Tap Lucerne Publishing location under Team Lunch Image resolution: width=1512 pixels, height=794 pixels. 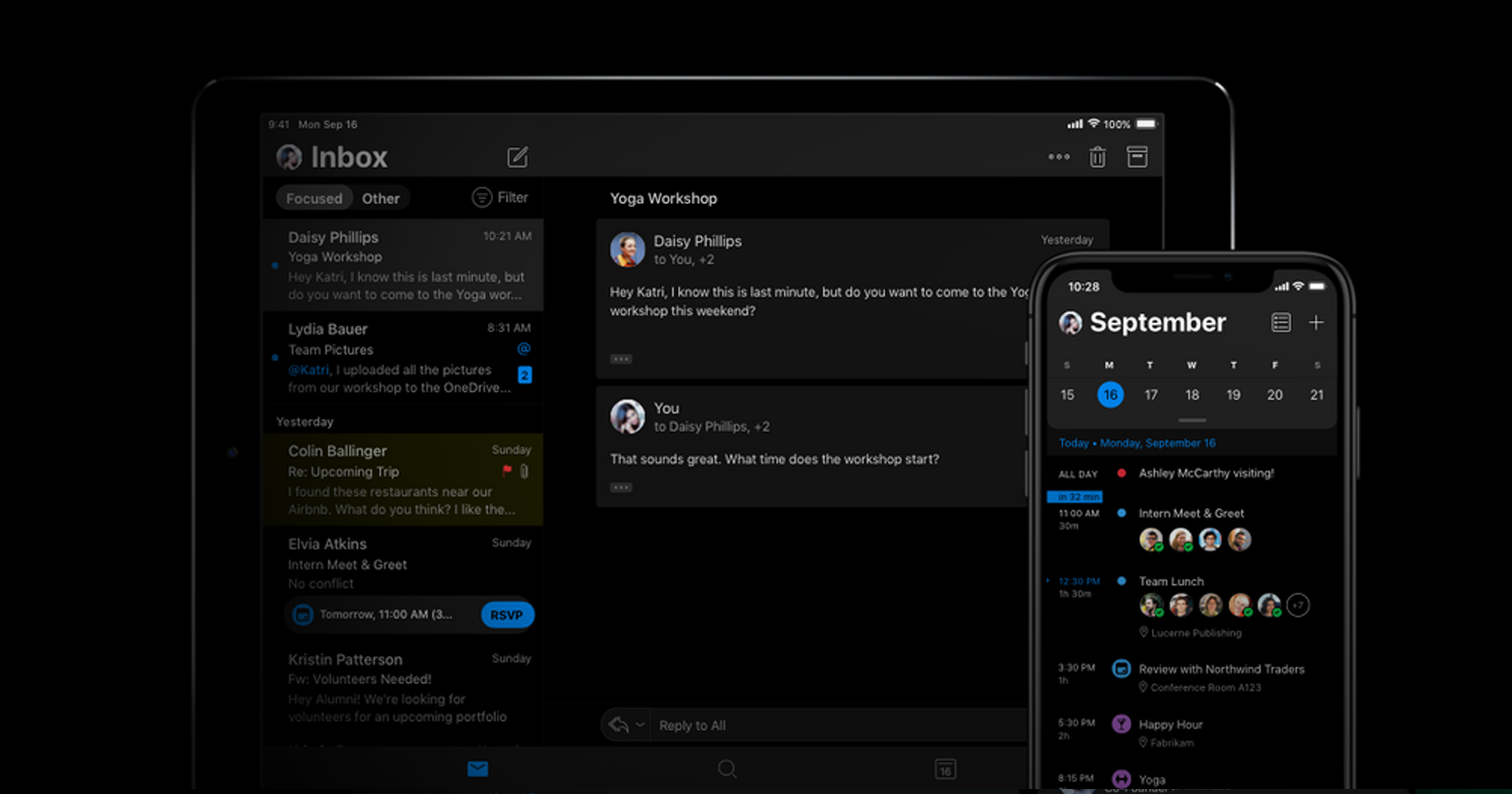tap(1190, 633)
